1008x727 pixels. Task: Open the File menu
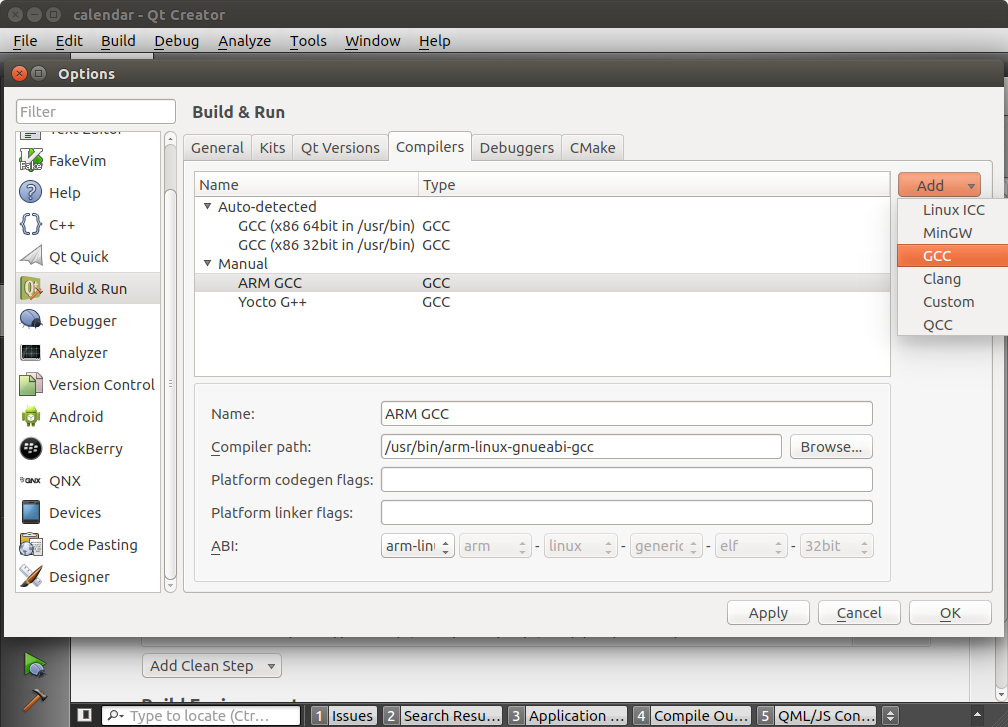(x=25, y=41)
